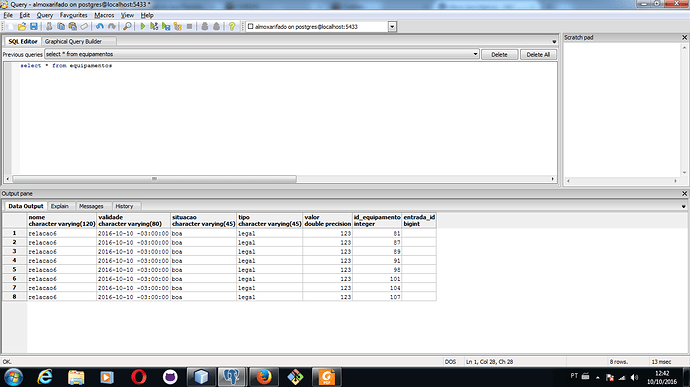
Task: Open file with the folder toolbar icon
Action: [x=22, y=26]
